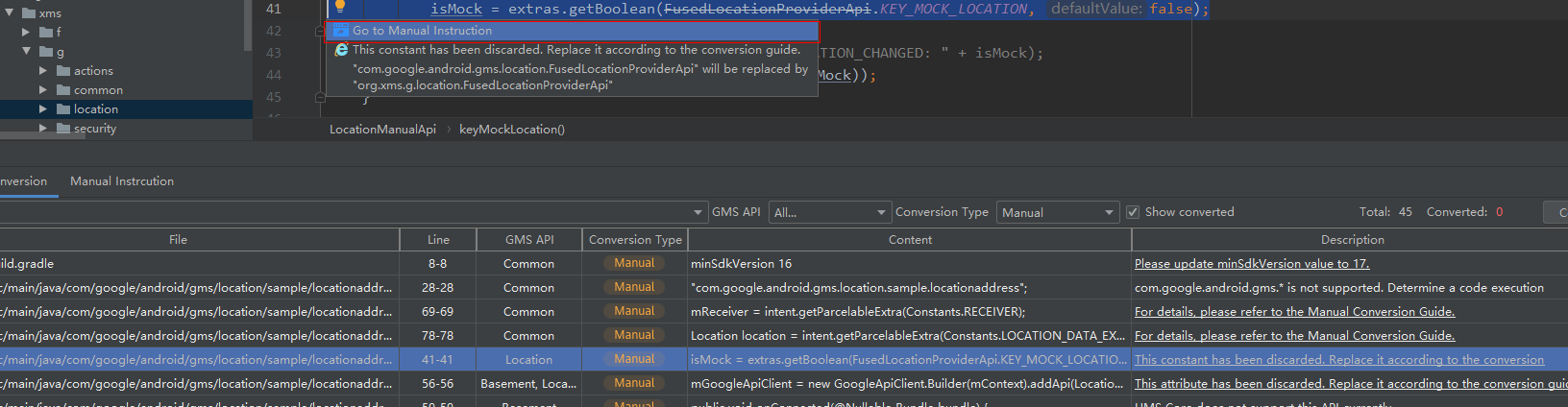This screenshot has width=1568, height=407.
Task: Click the xms folder icon
Action: tap(29, 13)
